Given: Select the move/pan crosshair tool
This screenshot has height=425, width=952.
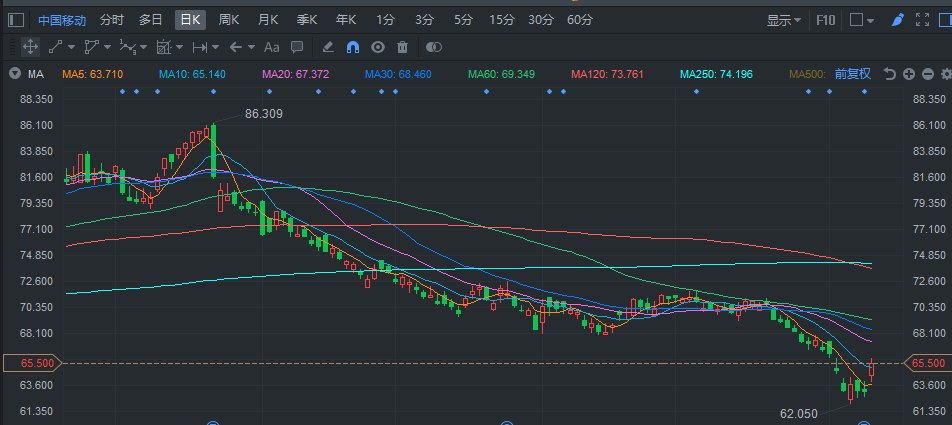Looking at the screenshot, I should [30, 47].
